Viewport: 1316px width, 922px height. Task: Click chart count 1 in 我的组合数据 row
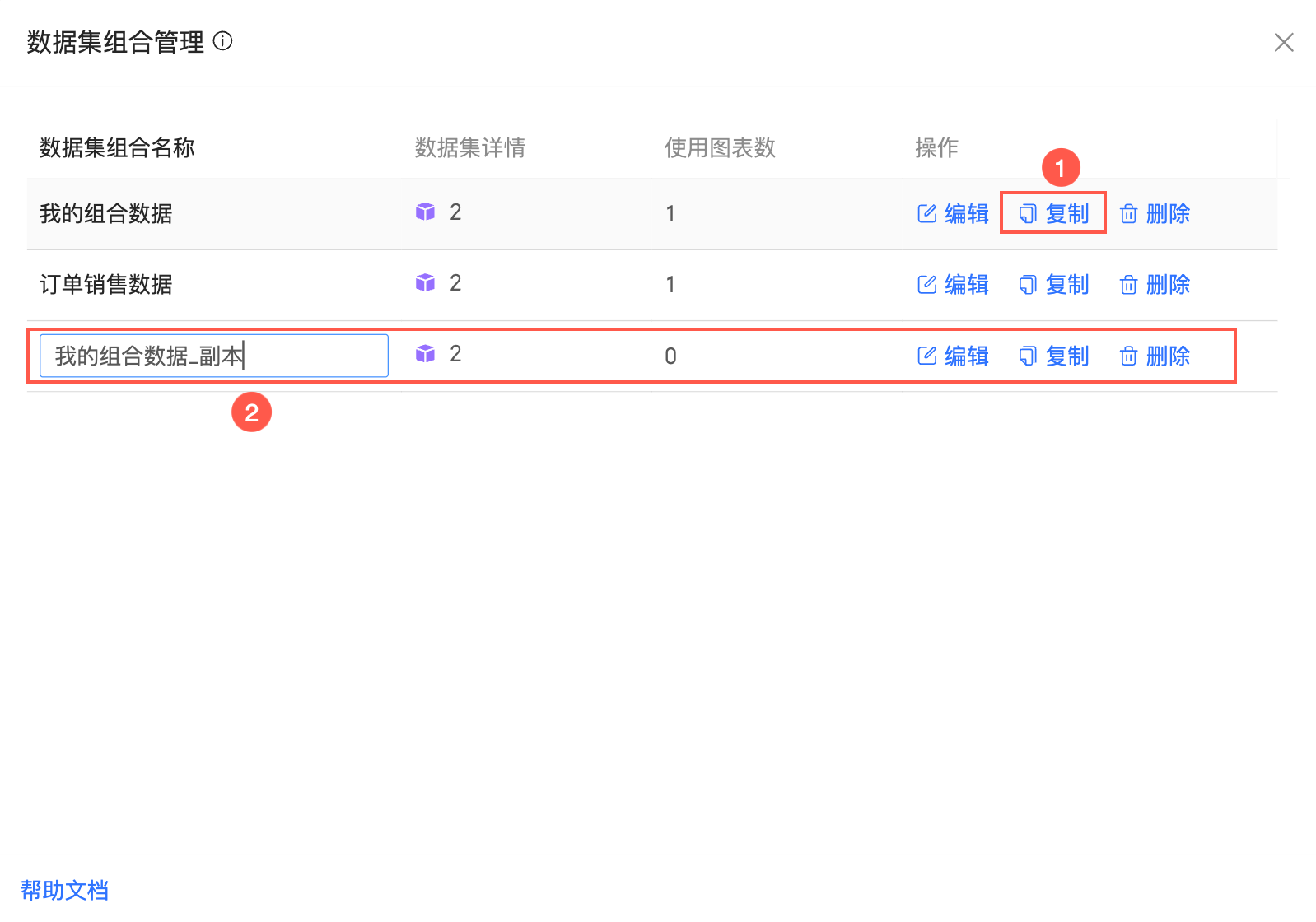pyautogui.click(x=670, y=214)
